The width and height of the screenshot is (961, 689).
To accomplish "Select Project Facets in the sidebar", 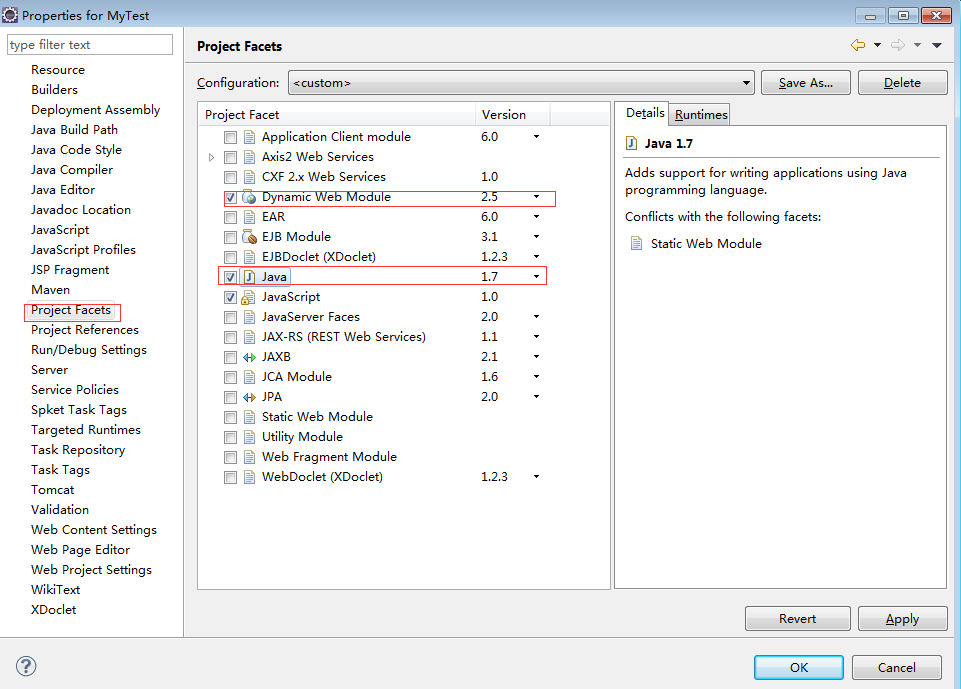I will (71, 310).
